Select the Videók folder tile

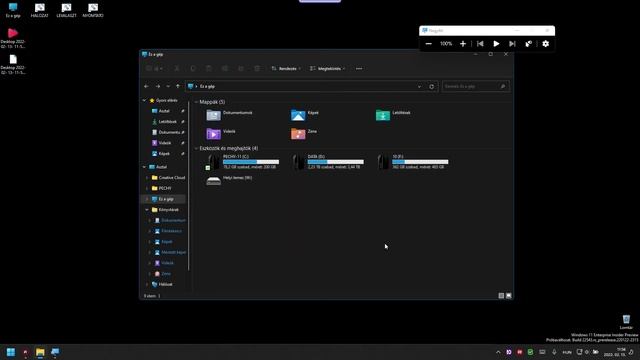221,133
